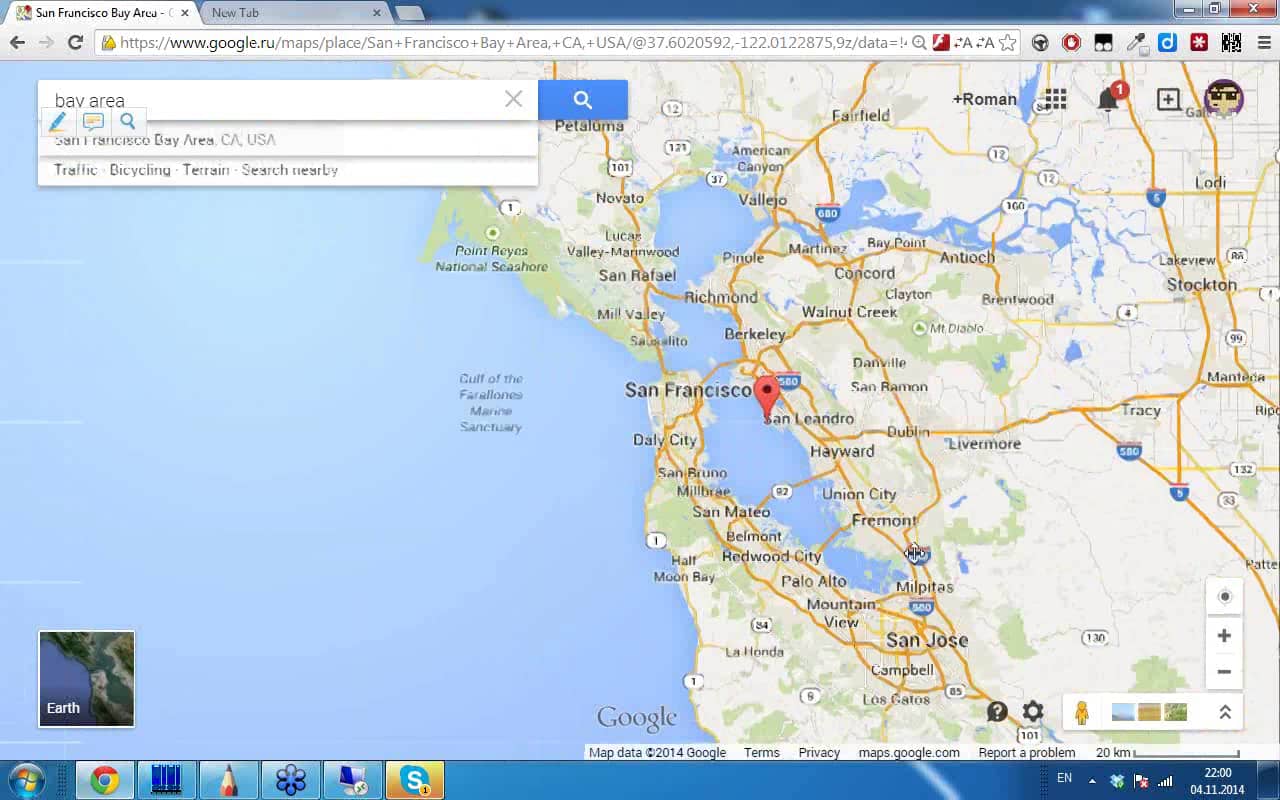The image size is (1280, 800).
Task: Zoom in with the plus button
Action: (1224, 636)
